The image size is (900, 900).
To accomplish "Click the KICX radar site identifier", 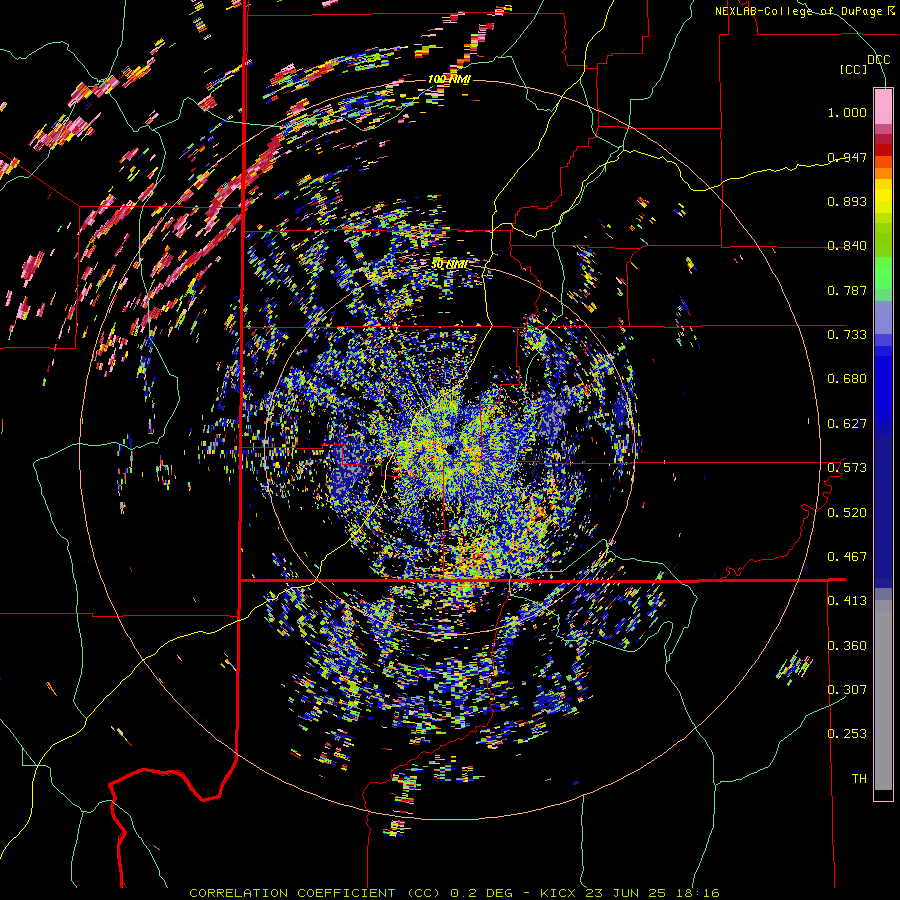I will pyautogui.click(x=558, y=893).
